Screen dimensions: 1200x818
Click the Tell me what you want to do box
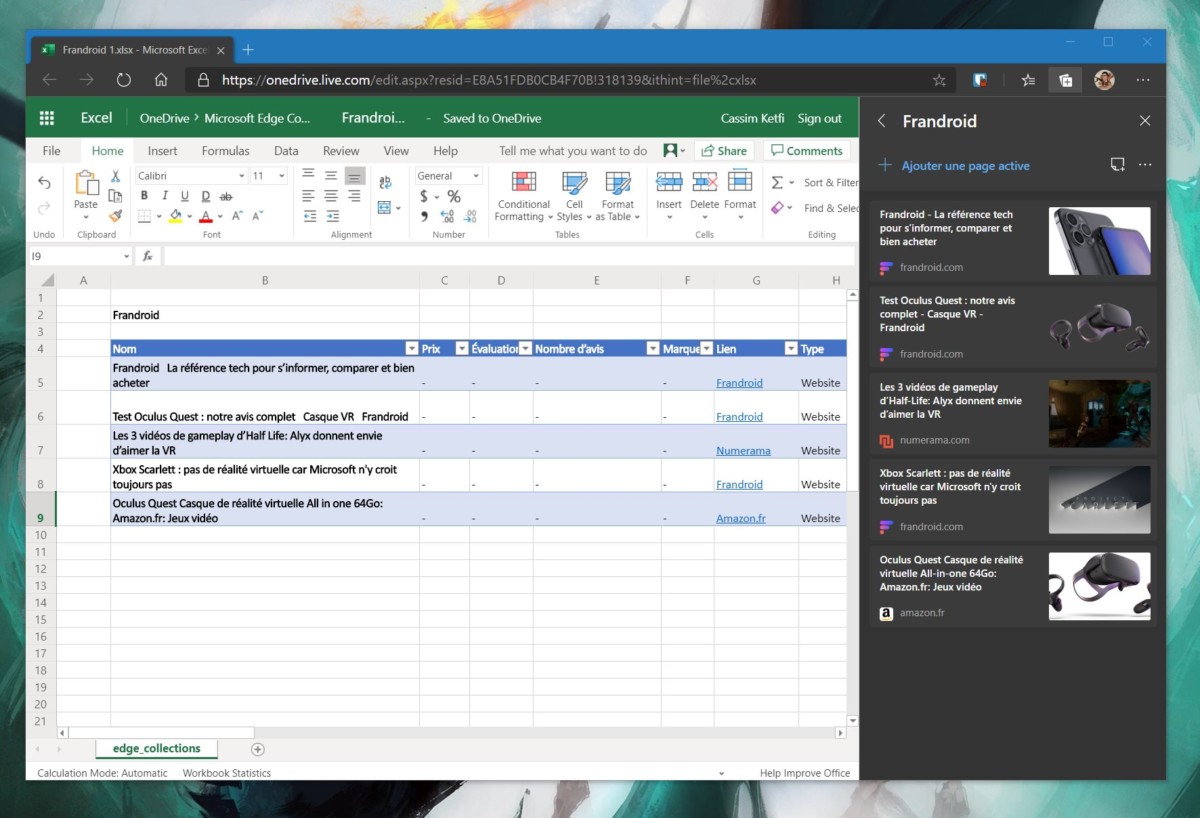[573, 151]
